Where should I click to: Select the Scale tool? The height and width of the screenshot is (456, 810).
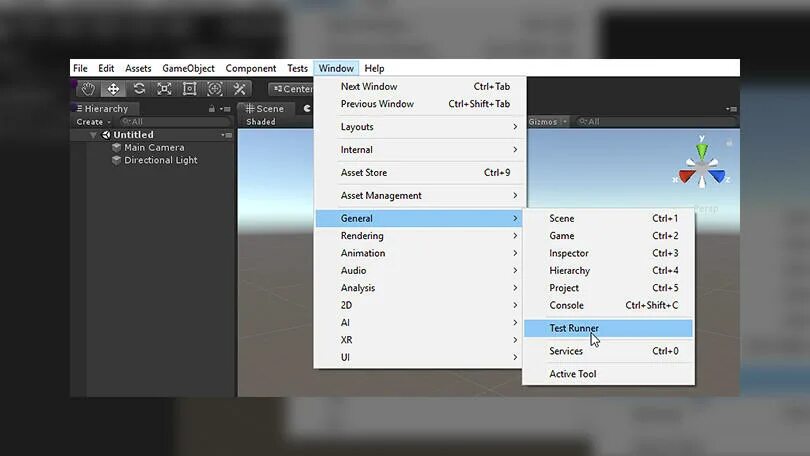164,89
